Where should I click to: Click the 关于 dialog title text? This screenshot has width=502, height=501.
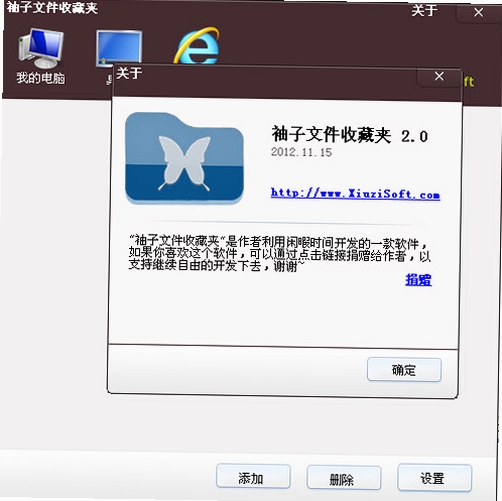point(129,73)
